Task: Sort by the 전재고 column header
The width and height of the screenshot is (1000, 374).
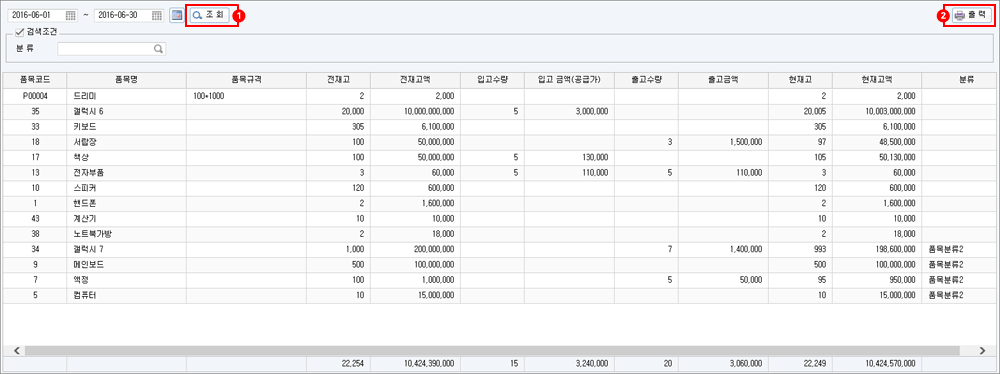Action: pyautogui.click(x=338, y=80)
